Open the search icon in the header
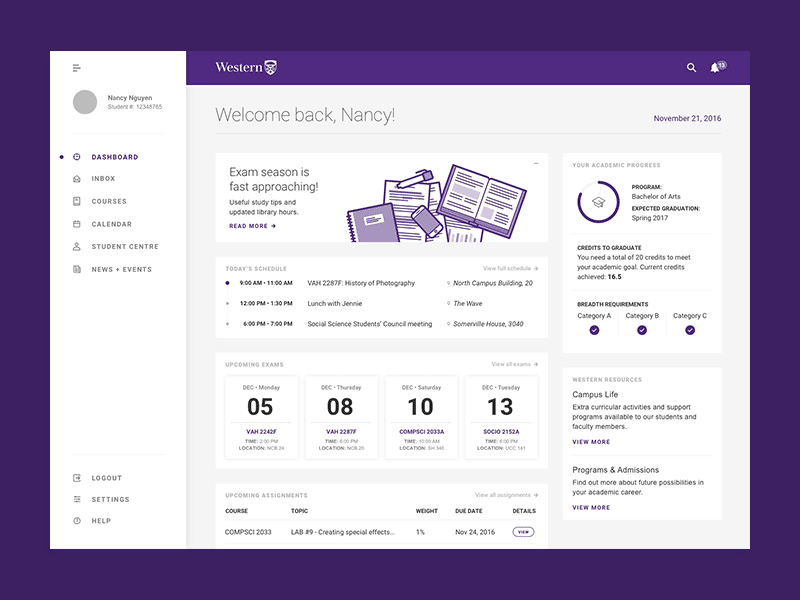800x600 pixels. tap(691, 67)
